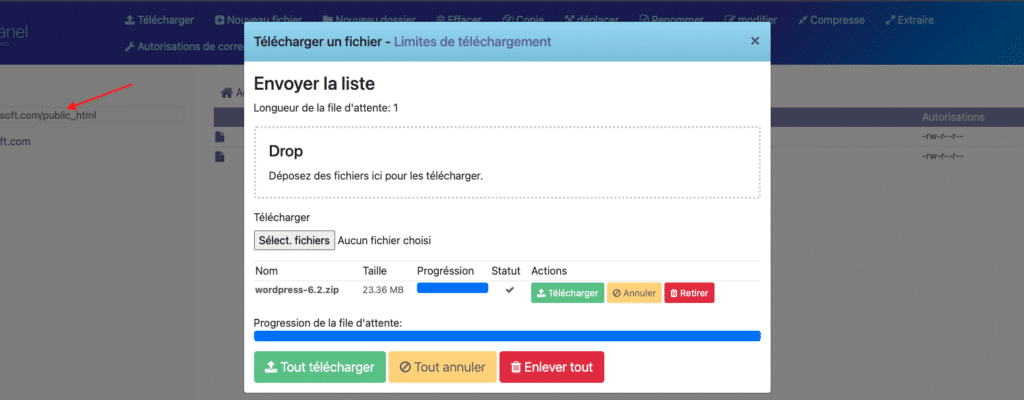The height and width of the screenshot is (400, 1024).
Task: Remove wordpress-6.2.zip using the Retirer button
Action: pos(690,293)
